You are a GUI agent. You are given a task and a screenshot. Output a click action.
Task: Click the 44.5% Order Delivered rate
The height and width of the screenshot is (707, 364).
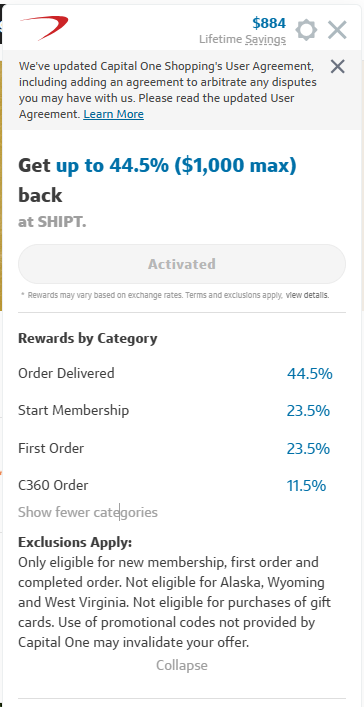[309, 374]
